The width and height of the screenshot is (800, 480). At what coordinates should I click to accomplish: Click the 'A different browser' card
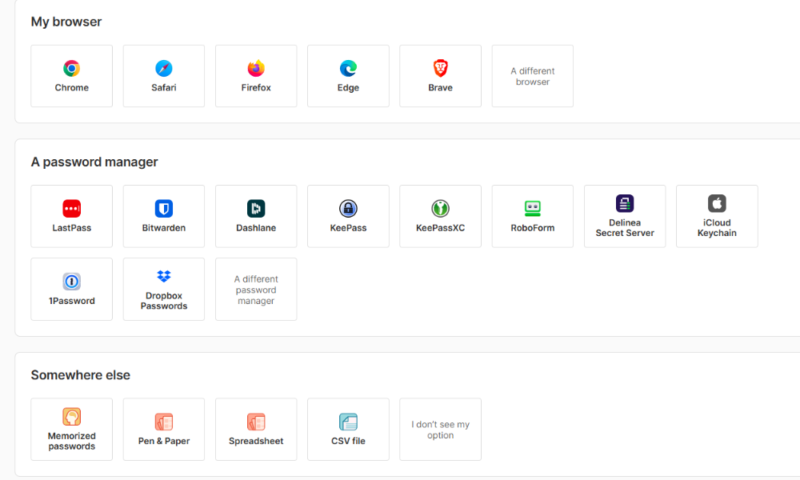[x=533, y=76]
